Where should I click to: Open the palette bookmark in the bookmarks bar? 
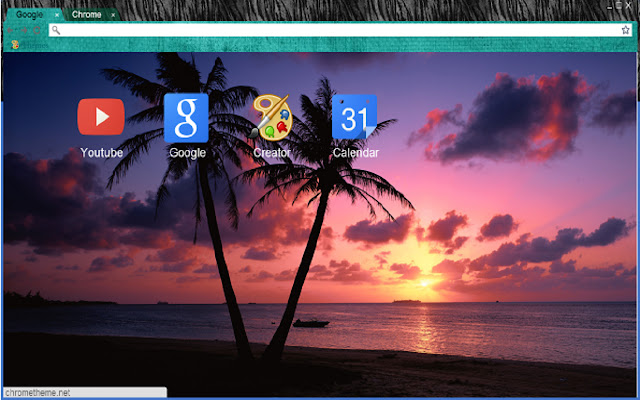point(15,45)
